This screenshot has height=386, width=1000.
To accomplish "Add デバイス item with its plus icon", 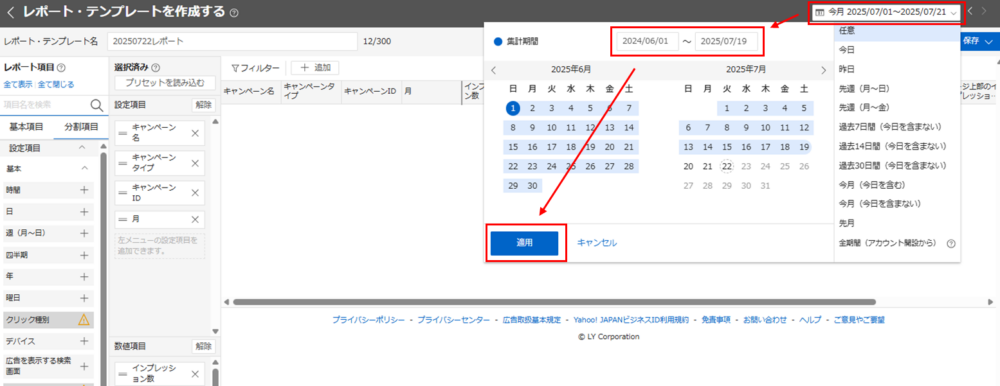I will [84, 341].
